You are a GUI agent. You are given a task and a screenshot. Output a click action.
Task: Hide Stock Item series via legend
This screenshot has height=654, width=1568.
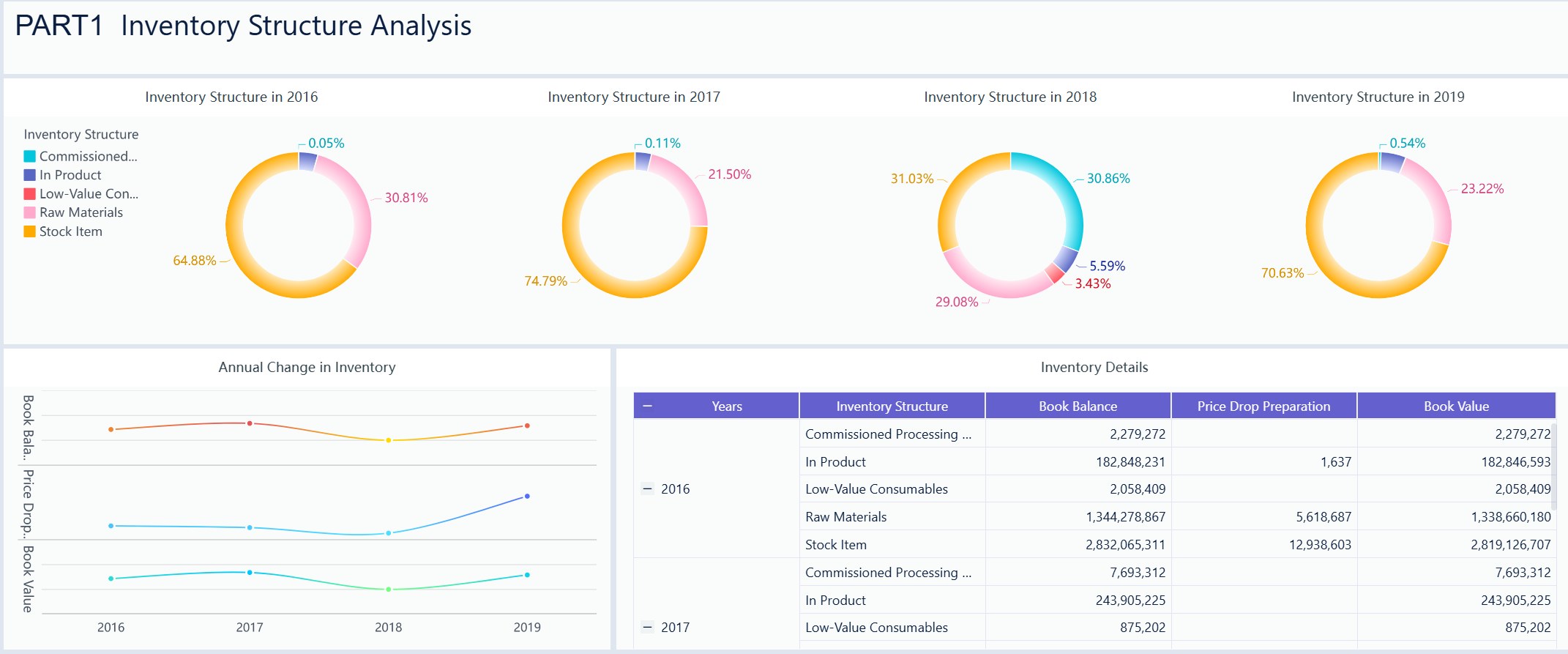[x=30, y=231]
